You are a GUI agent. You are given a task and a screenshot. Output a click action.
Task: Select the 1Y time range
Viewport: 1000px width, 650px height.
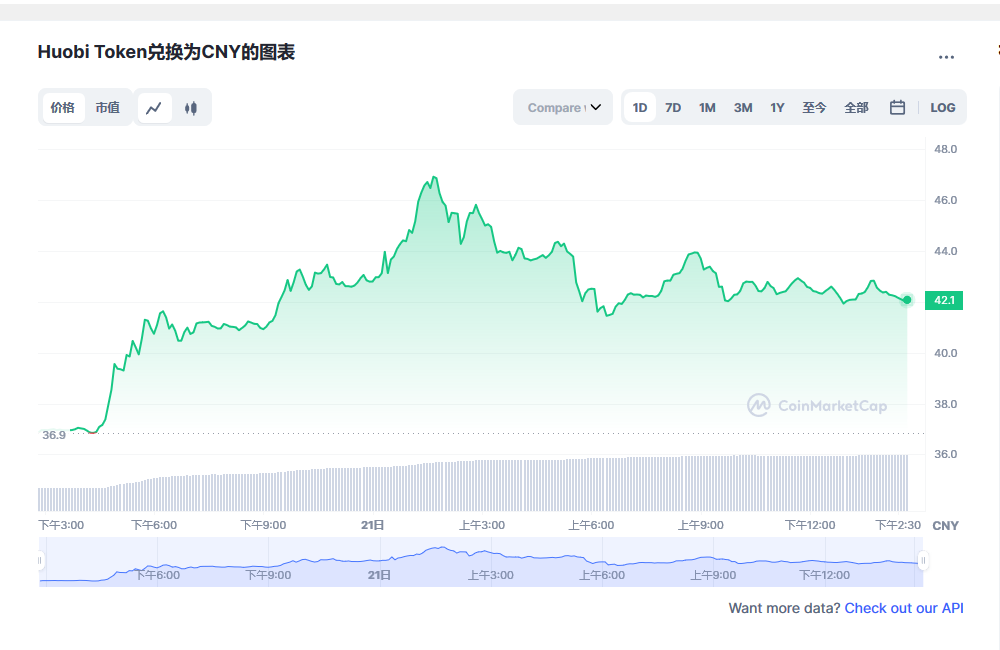(777, 107)
